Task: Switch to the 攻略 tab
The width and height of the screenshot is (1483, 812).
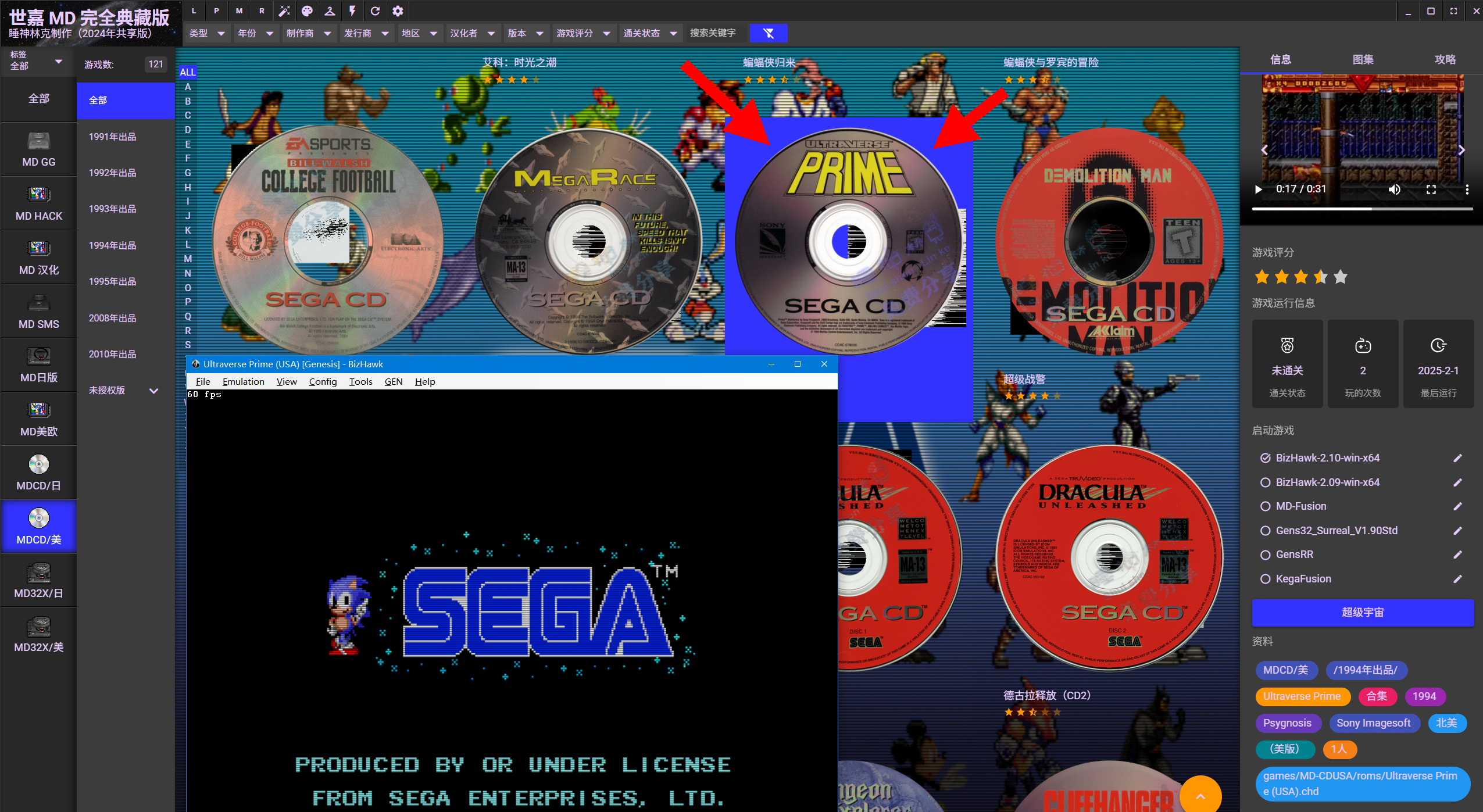Action: 1445,59
